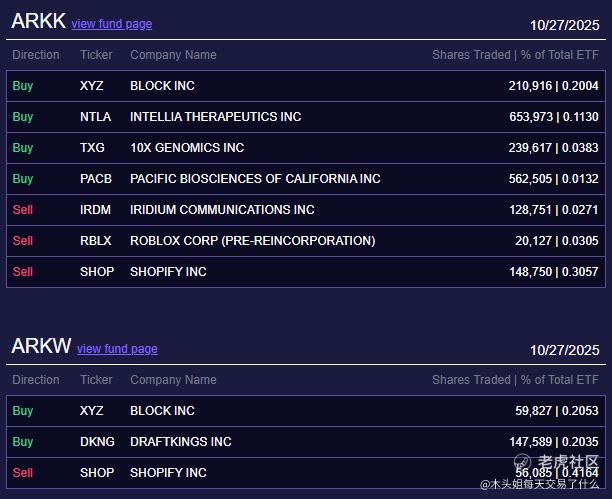Open the ARKW view fund page link

click(117, 349)
